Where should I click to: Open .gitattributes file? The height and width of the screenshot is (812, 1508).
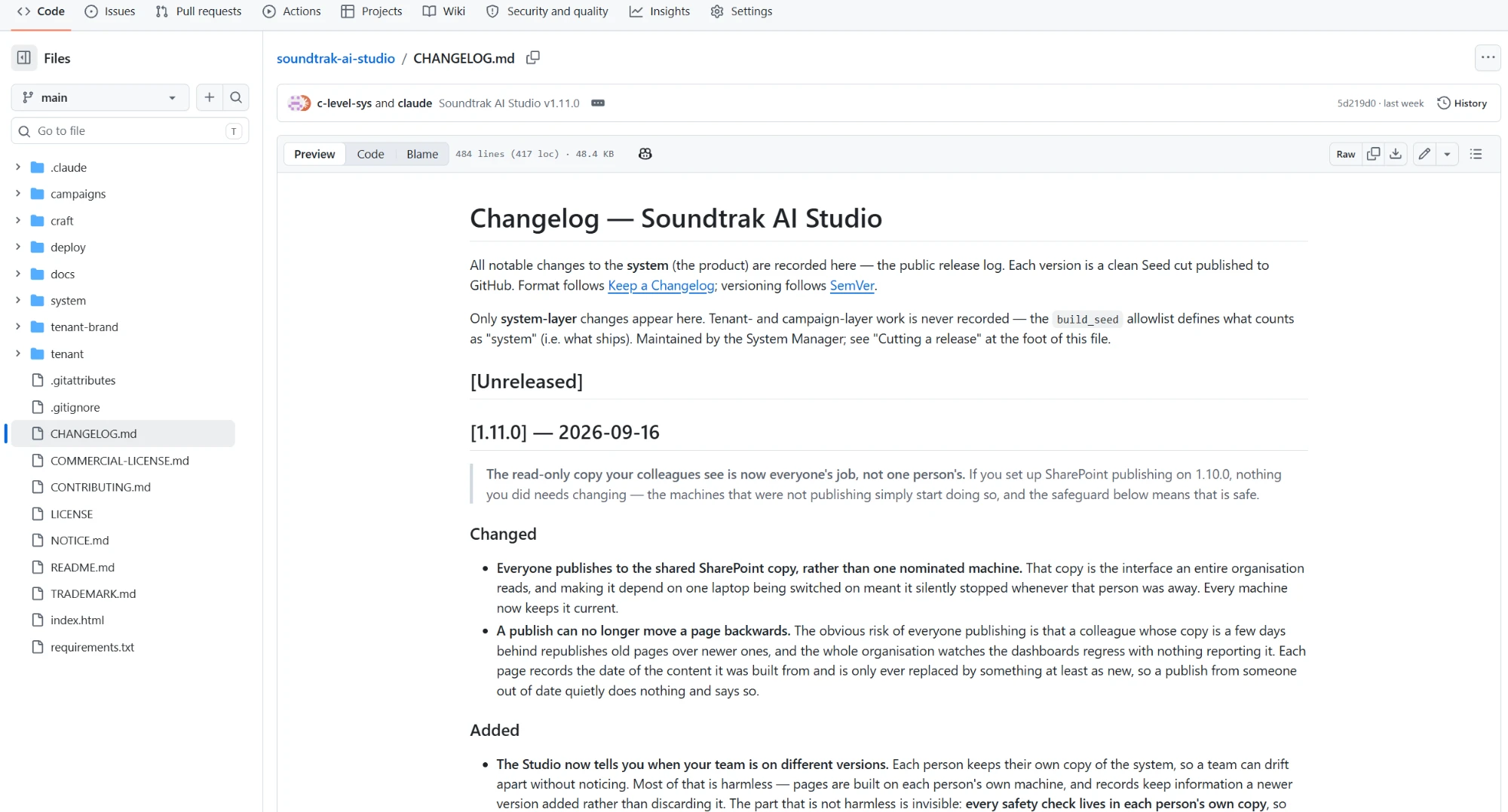point(83,381)
